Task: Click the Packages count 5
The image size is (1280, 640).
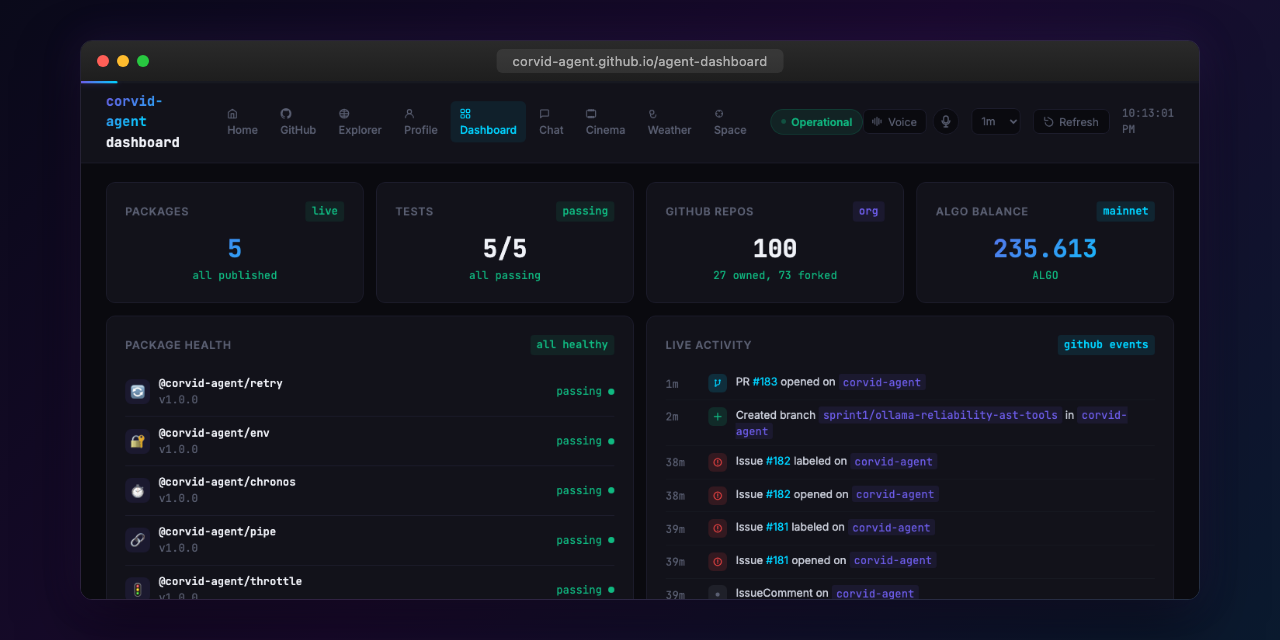Action: point(235,248)
